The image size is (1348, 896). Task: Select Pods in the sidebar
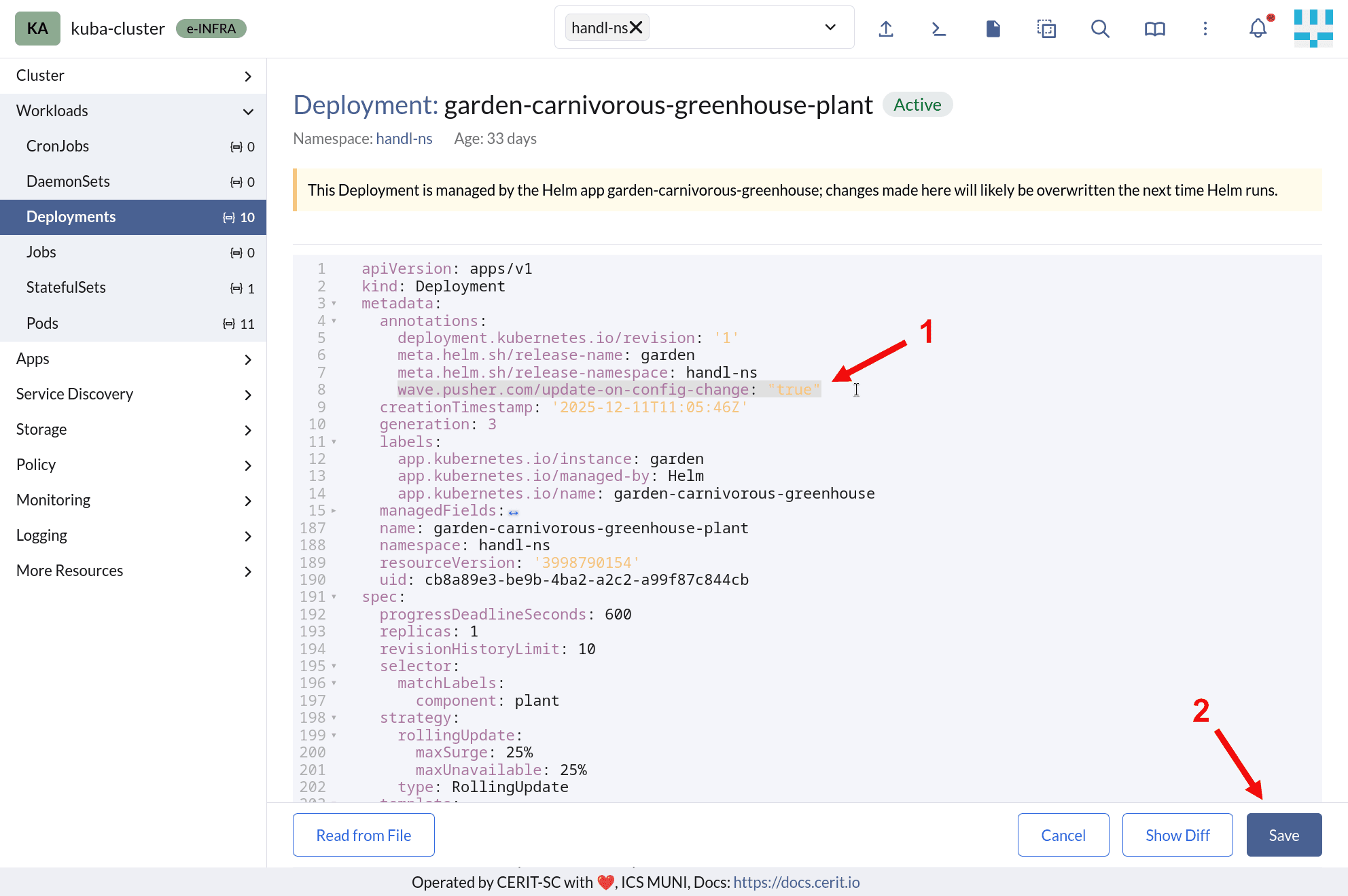coord(42,323)
